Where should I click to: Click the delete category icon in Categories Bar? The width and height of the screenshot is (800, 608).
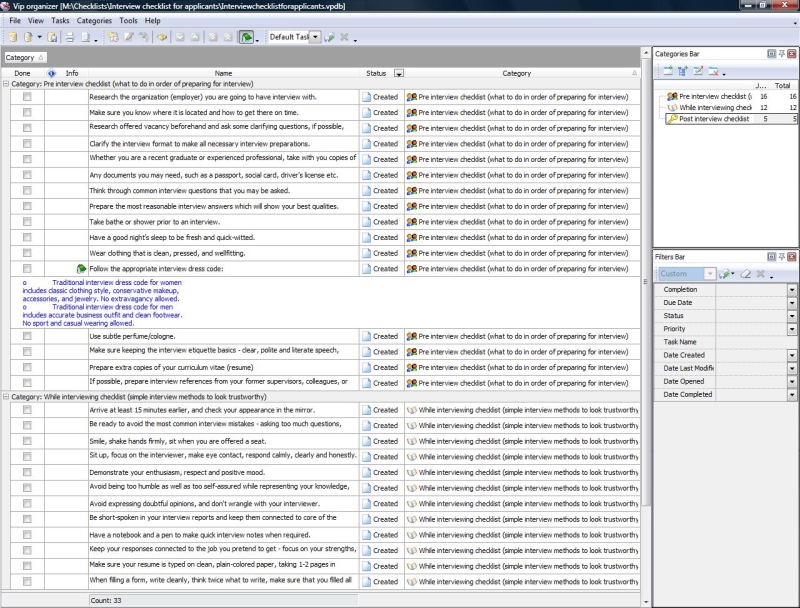715,71
